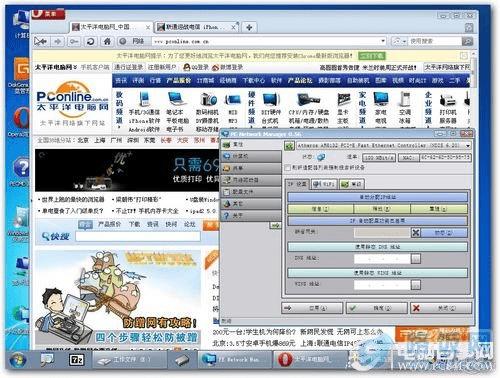This screenshot has height=378, width=500.
Task: Click the 确定(O) button with green check
Action: click(x=377, y=308)
